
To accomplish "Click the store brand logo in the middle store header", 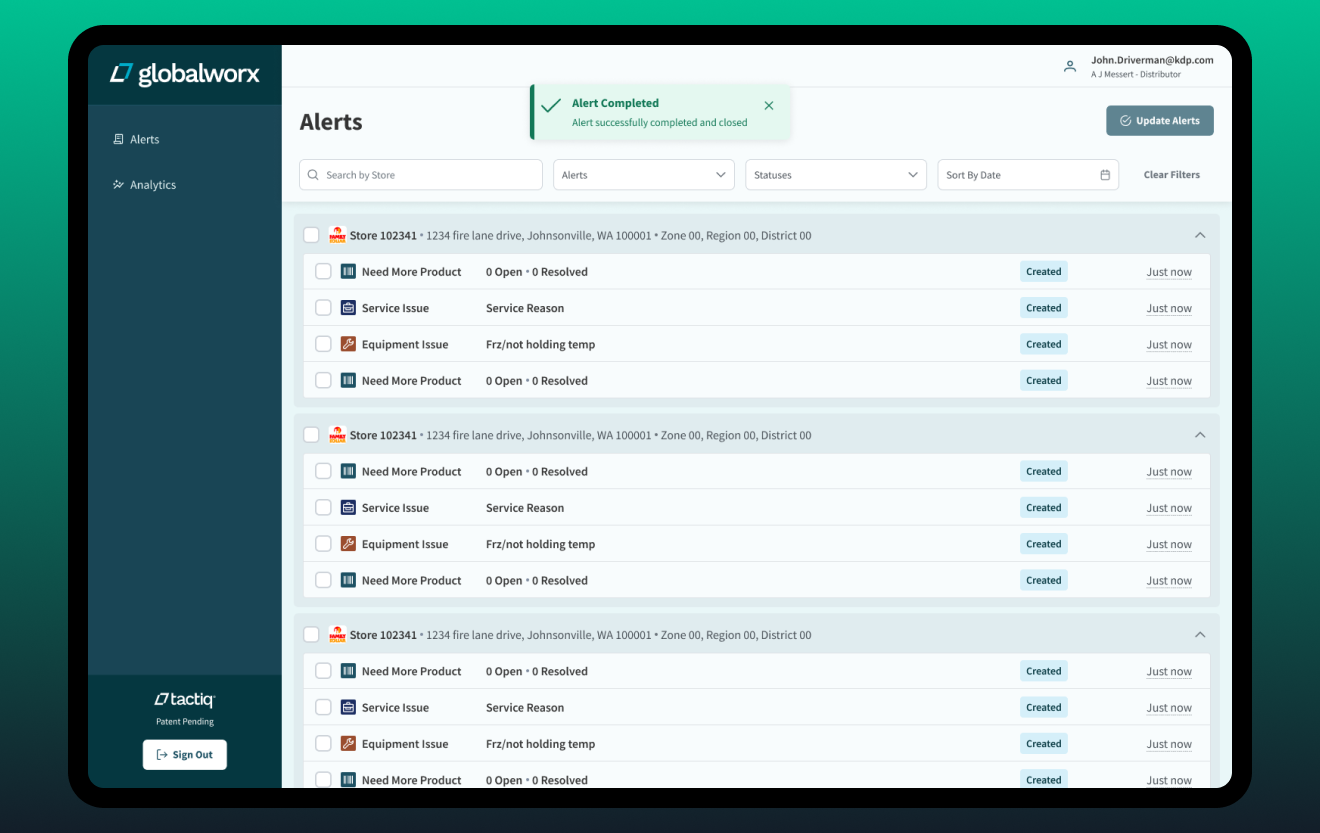I will (337, 435).
